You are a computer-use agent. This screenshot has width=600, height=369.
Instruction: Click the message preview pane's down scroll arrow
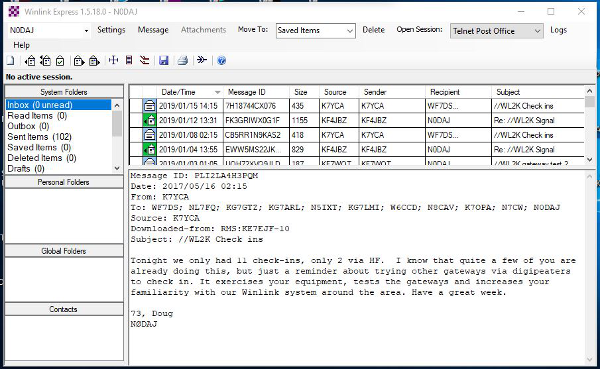pos(589,359)
